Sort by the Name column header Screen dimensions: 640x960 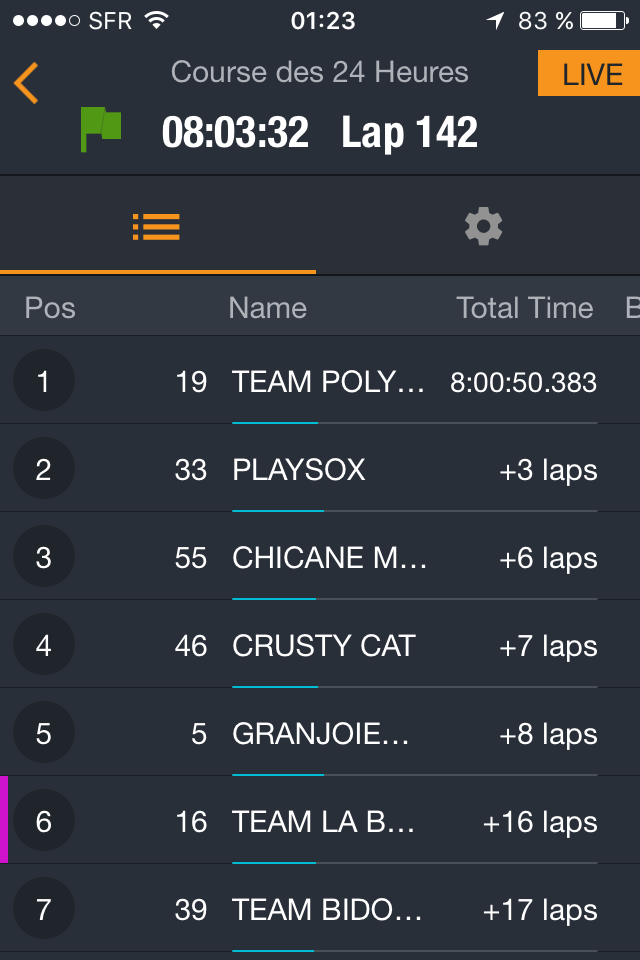[x=267, y=308]
